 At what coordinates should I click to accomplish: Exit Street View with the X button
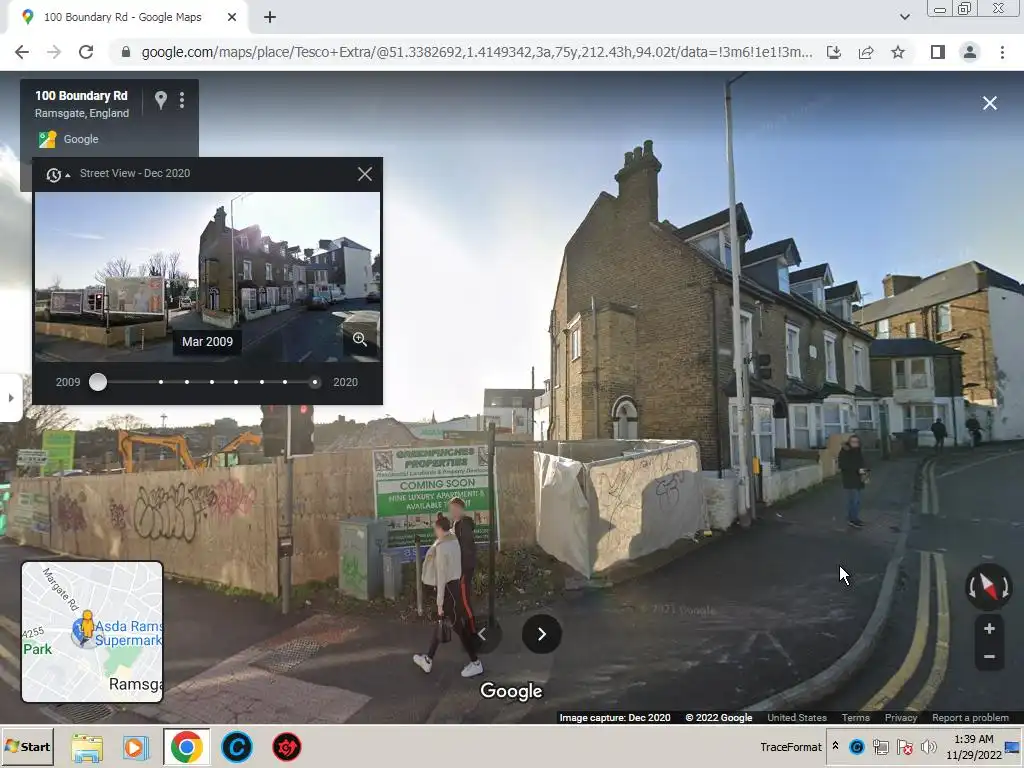coord(989,103)
